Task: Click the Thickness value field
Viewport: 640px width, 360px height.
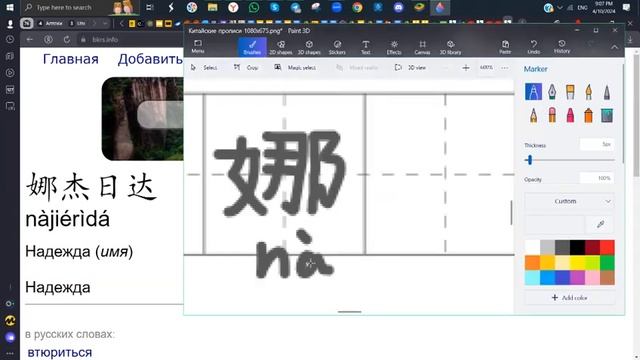Action: tap(597, 144)
